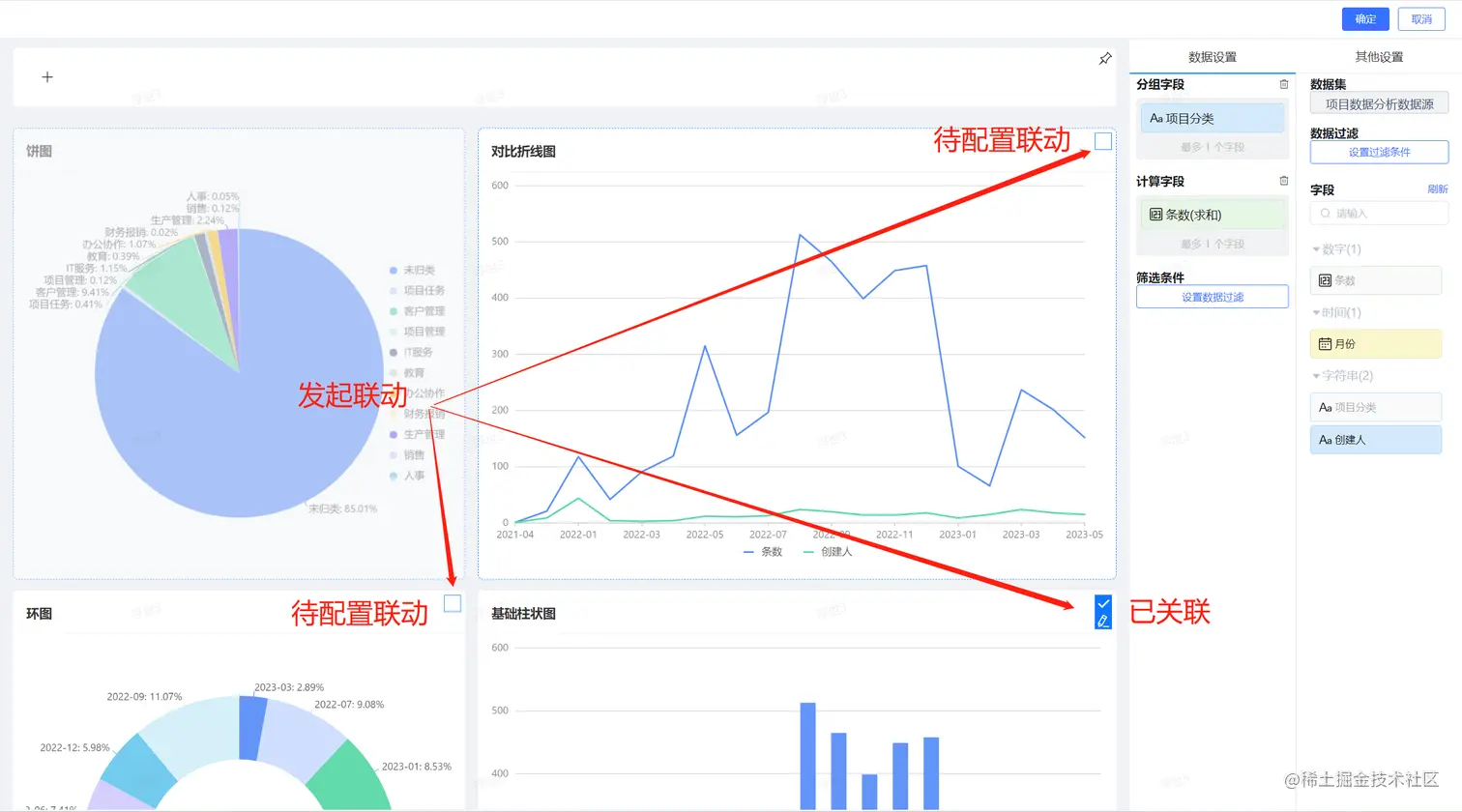Click the 未归类: 85.01% pie label
Viewport: 1462px width, 812px height.
tap(343, 508)
